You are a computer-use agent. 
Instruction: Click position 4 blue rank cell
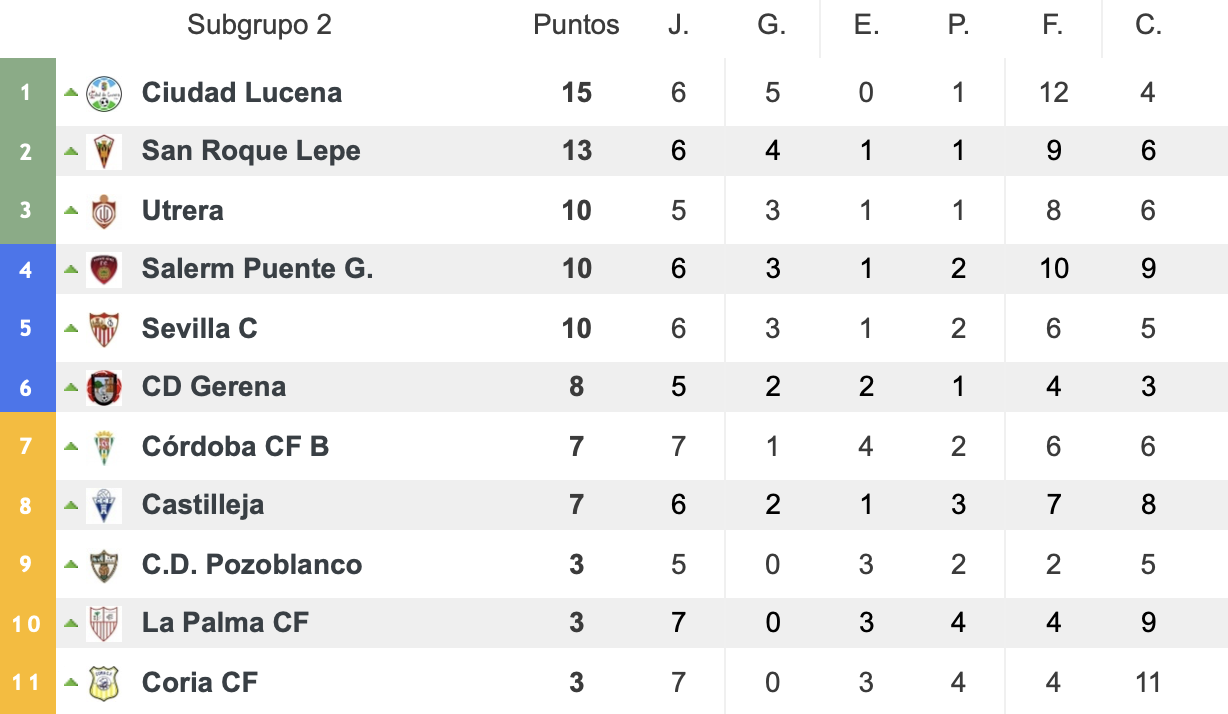[27, 270]
